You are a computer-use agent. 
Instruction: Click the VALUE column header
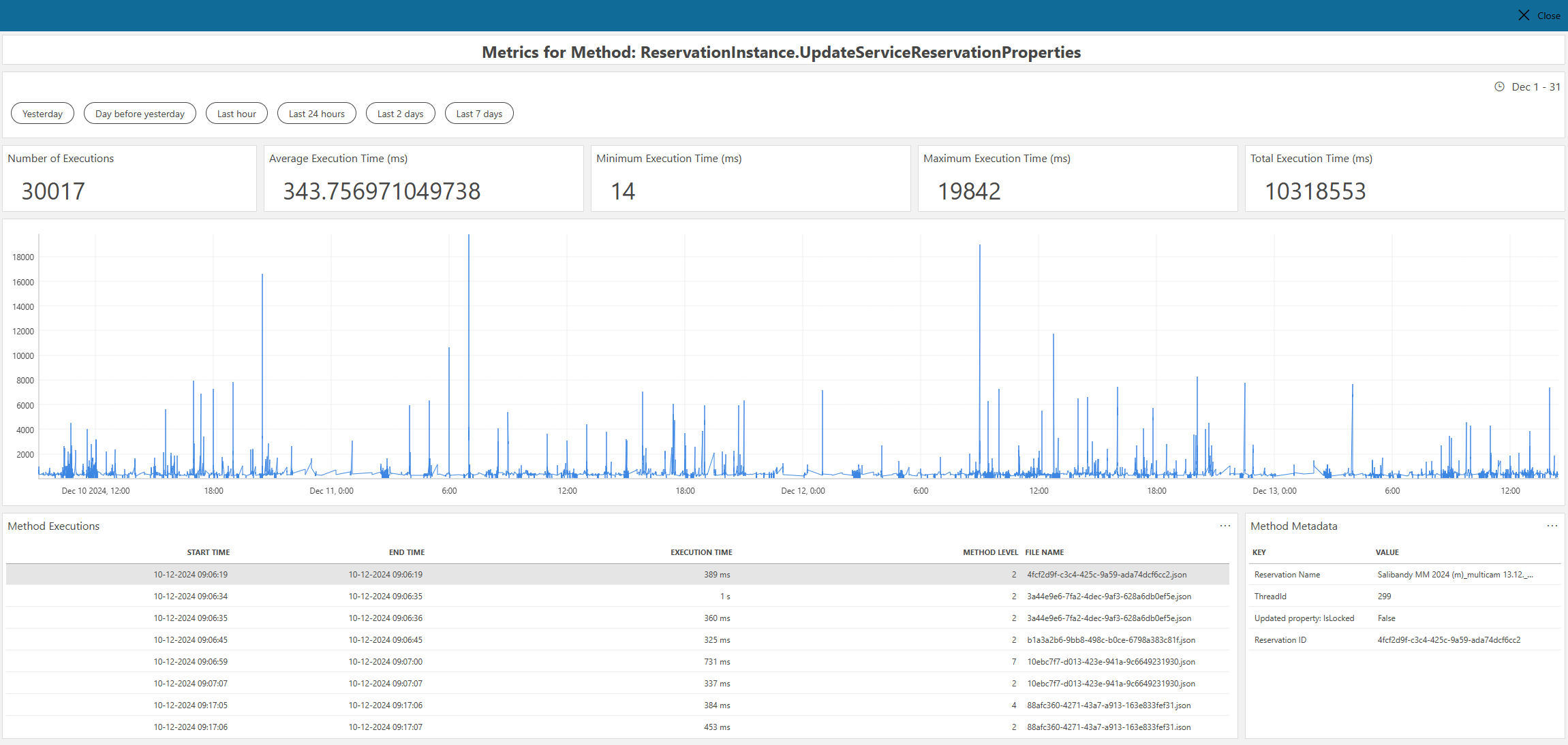[x=1387, y=552]
